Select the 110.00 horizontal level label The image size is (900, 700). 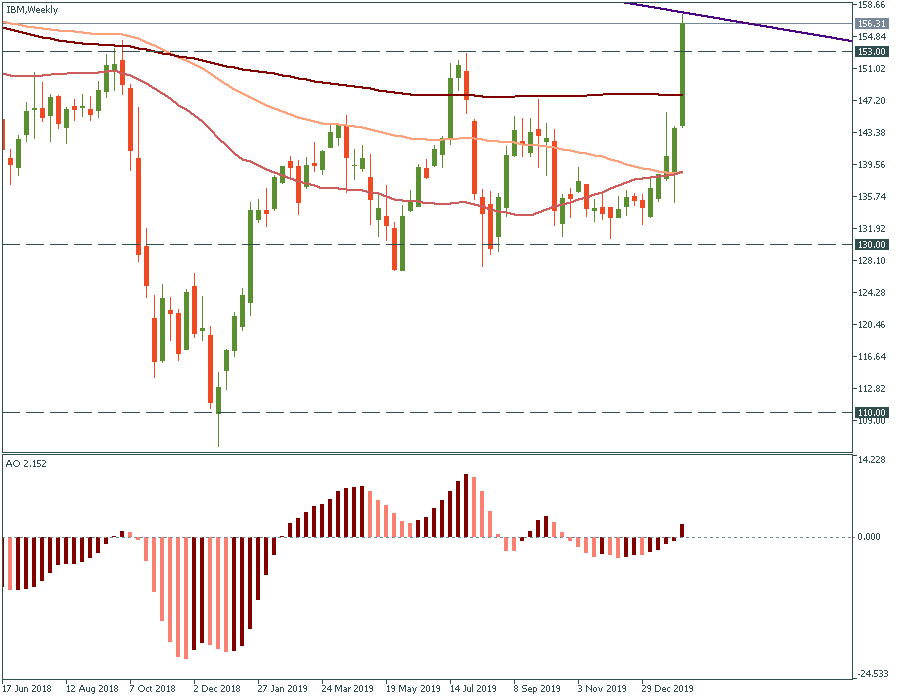click(872, 412)
